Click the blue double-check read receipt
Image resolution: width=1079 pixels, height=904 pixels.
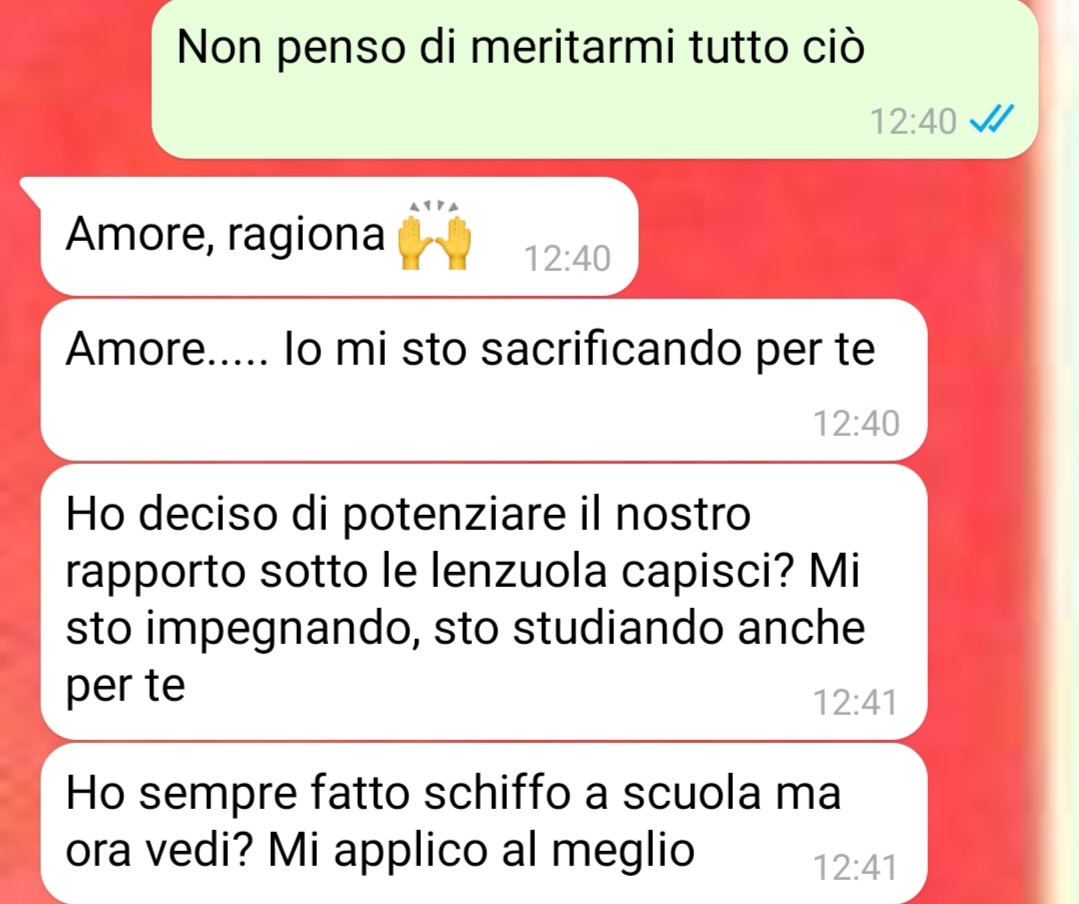click(x=992, y=120)
